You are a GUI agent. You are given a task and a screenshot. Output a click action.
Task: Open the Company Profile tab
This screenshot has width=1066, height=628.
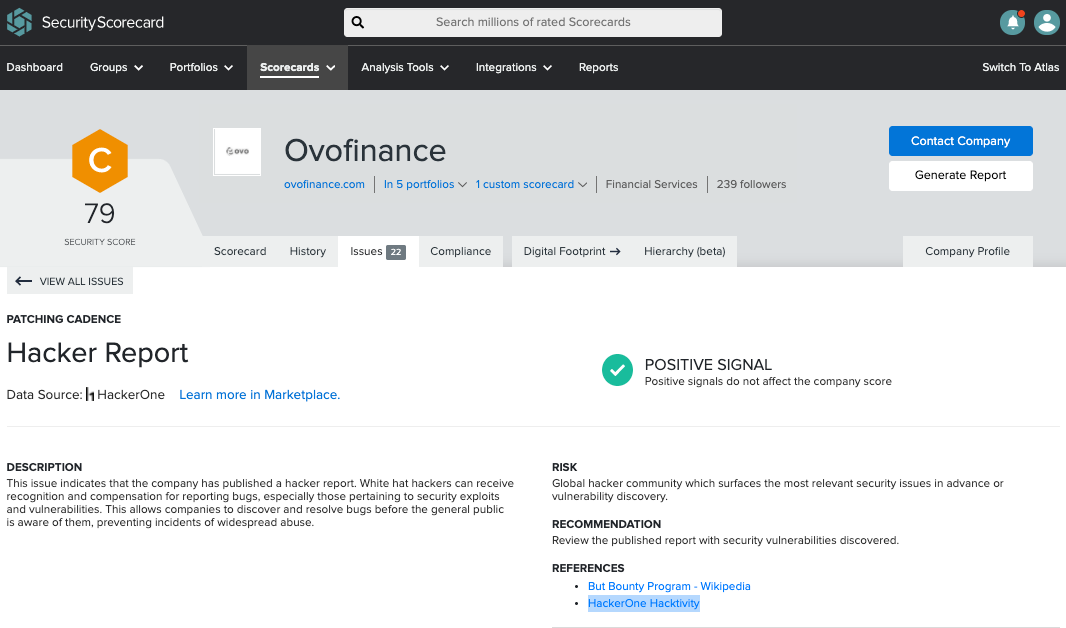point(967,251)
